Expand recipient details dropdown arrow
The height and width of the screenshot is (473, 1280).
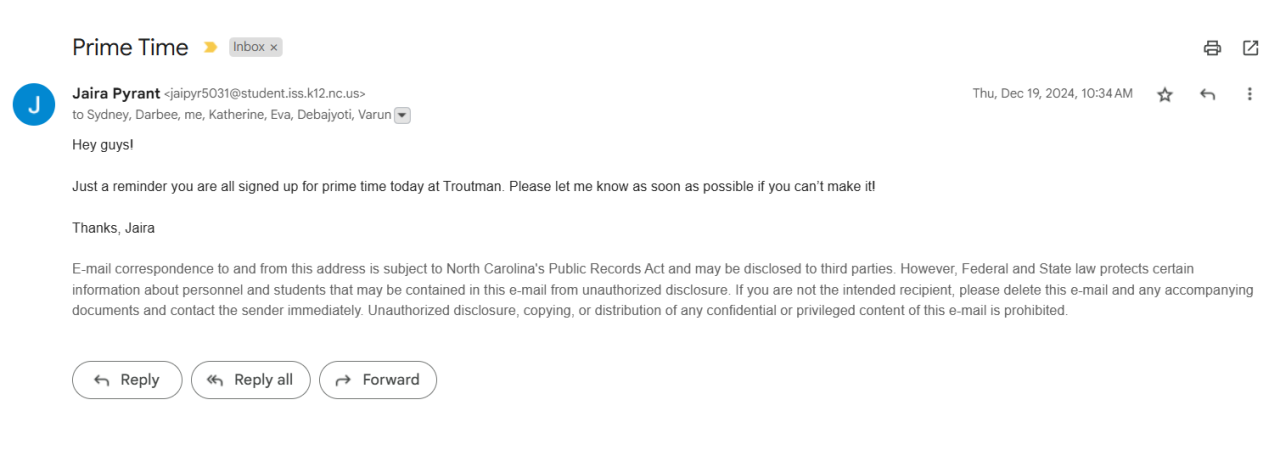(402, 115)
